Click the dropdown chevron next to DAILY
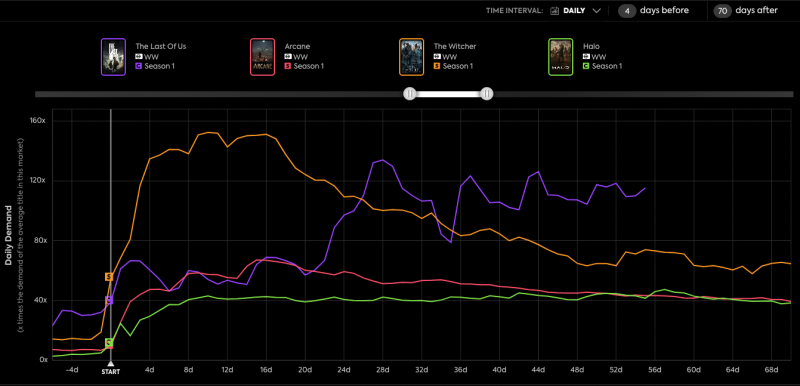 click(x=596, y=11)
